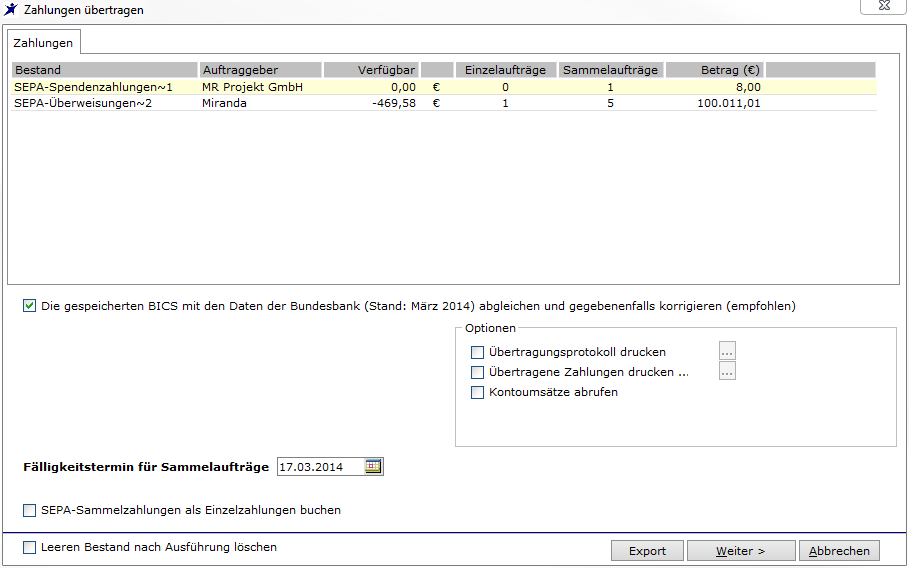Screen dimensions: 909x568
Task: Click Auftraggeber cell MR Projekt GmbH
Action: [252, 87]
